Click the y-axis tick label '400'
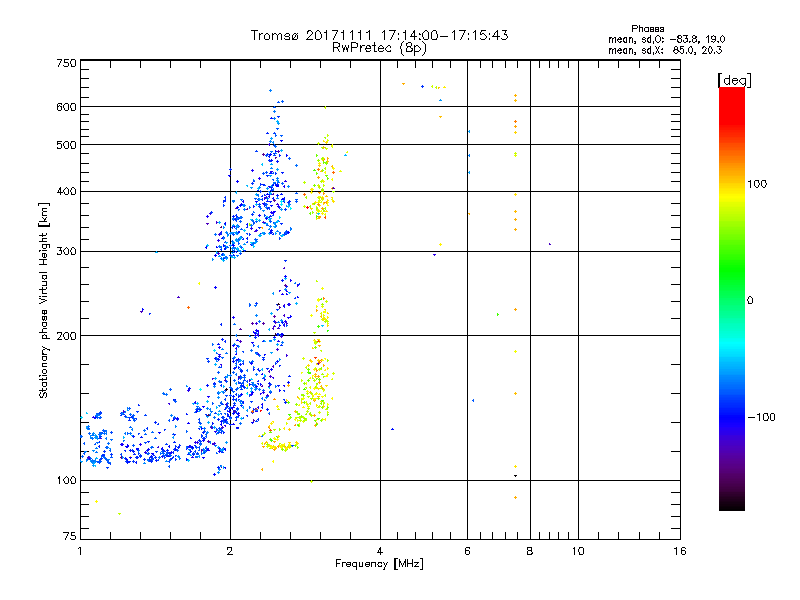The image size is (800, 600). click(66, 191)
